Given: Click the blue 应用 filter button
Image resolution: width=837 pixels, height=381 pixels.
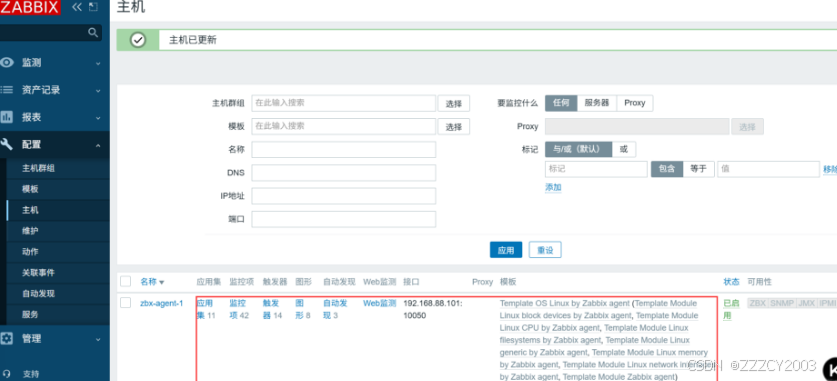Looking at the screenshot, I should 506,250.
